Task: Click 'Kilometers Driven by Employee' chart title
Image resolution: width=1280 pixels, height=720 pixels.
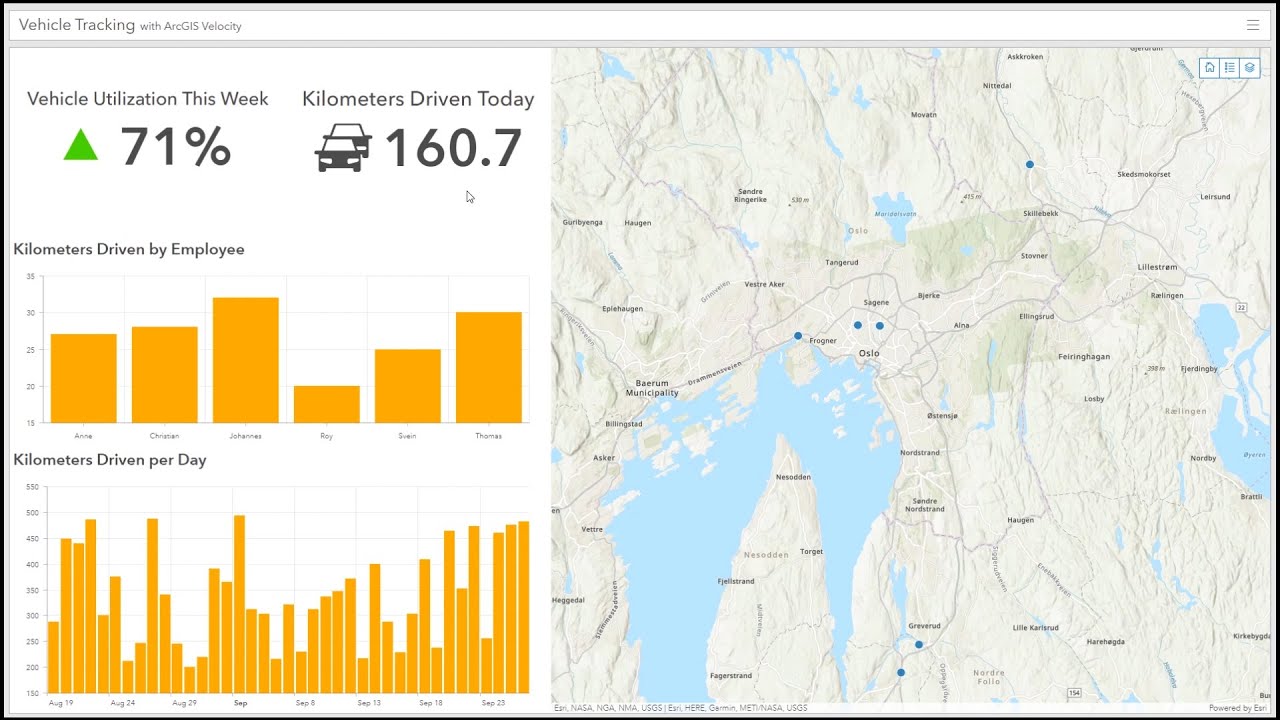Action: (129, 249)
